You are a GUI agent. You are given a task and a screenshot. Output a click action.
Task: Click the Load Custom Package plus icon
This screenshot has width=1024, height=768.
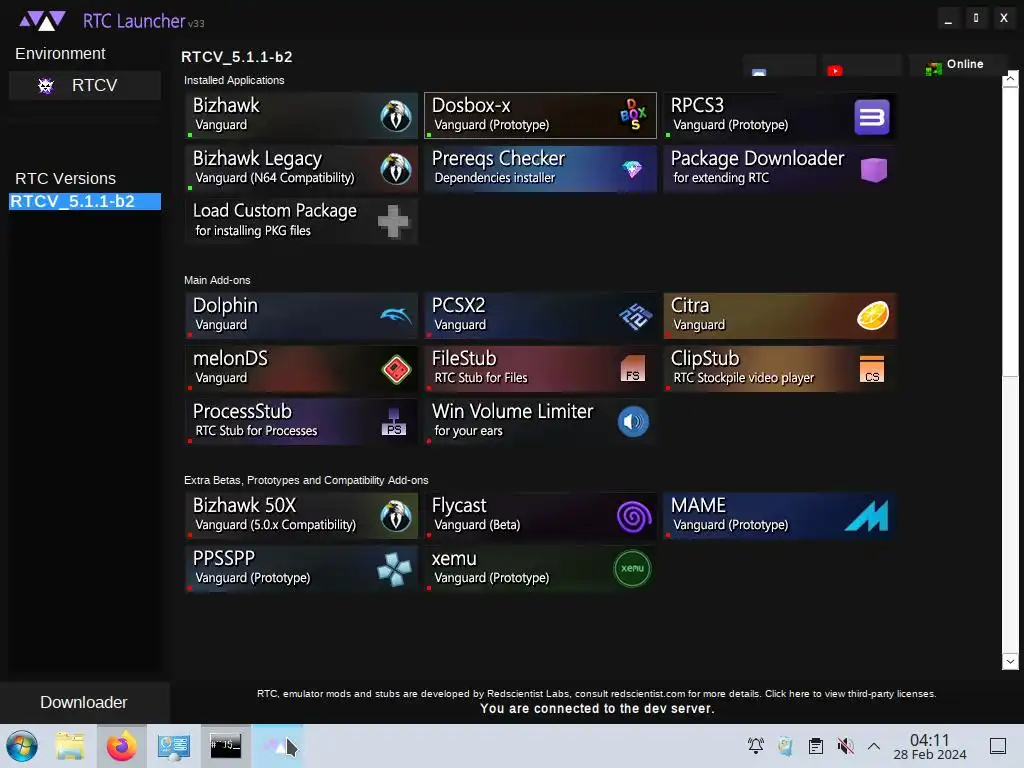(393, 222)
